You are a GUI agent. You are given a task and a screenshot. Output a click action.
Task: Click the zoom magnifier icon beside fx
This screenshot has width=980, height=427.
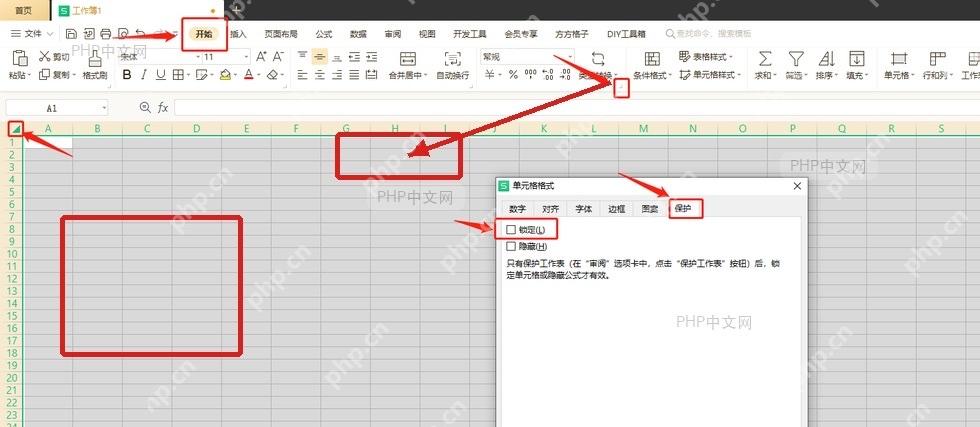[x=145, y=108]
